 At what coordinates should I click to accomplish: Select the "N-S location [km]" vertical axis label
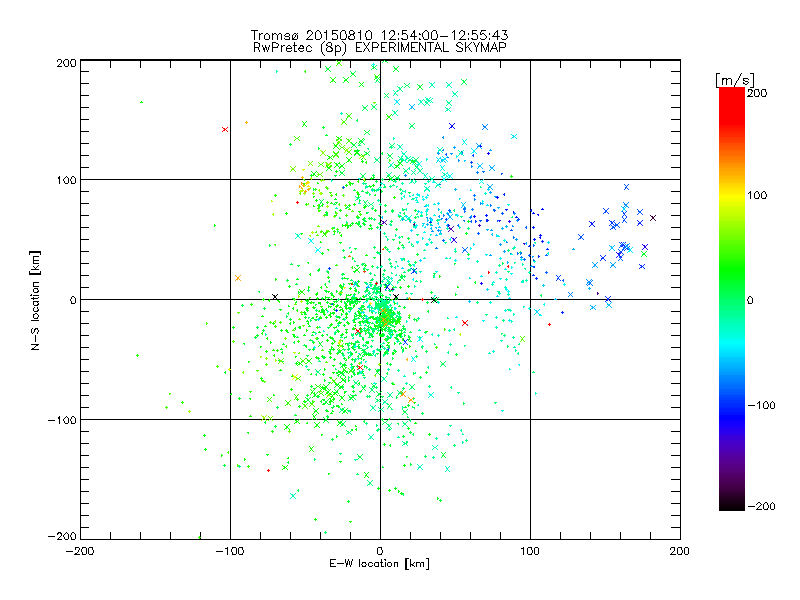[x=35, y=301]
